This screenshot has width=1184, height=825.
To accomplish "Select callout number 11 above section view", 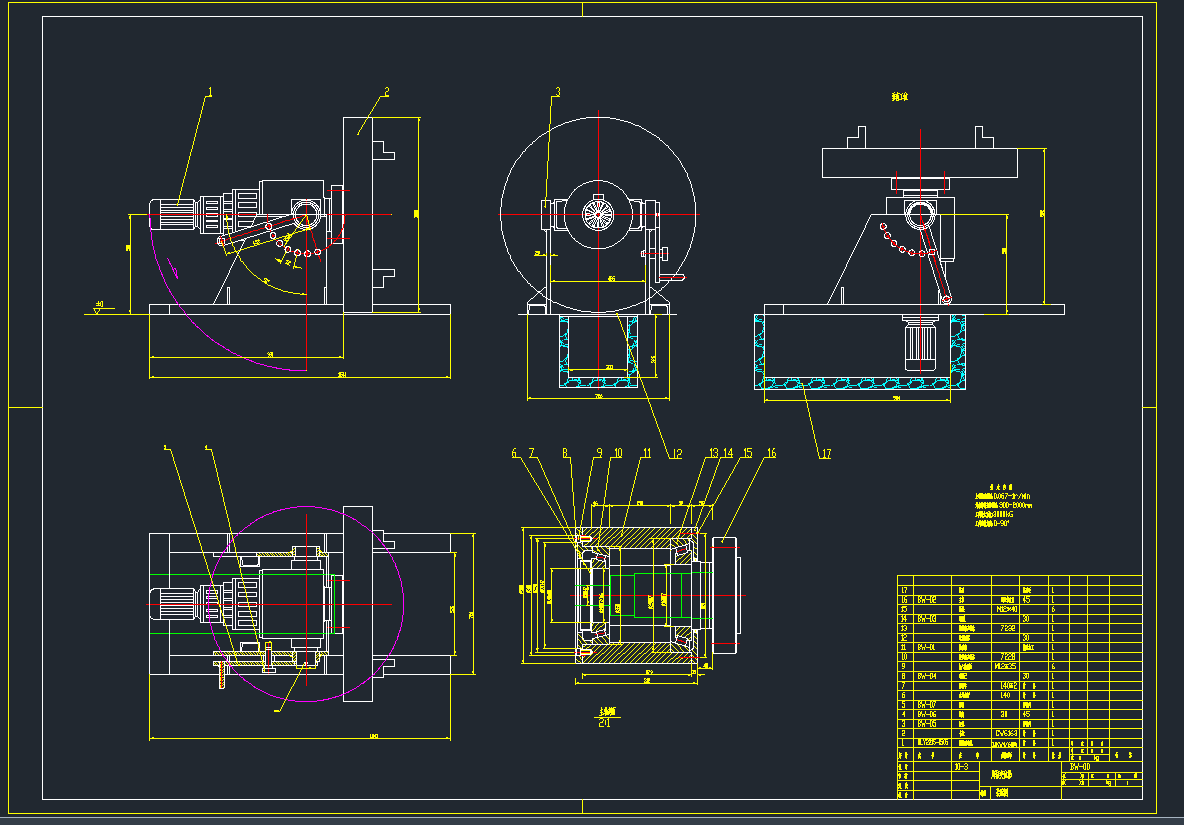I will tap(646, 454).
